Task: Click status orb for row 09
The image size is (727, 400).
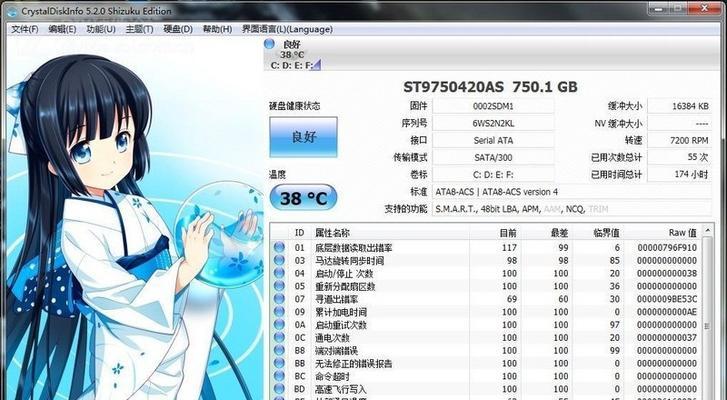Action: pyautogui.click(x=279, y=312)
